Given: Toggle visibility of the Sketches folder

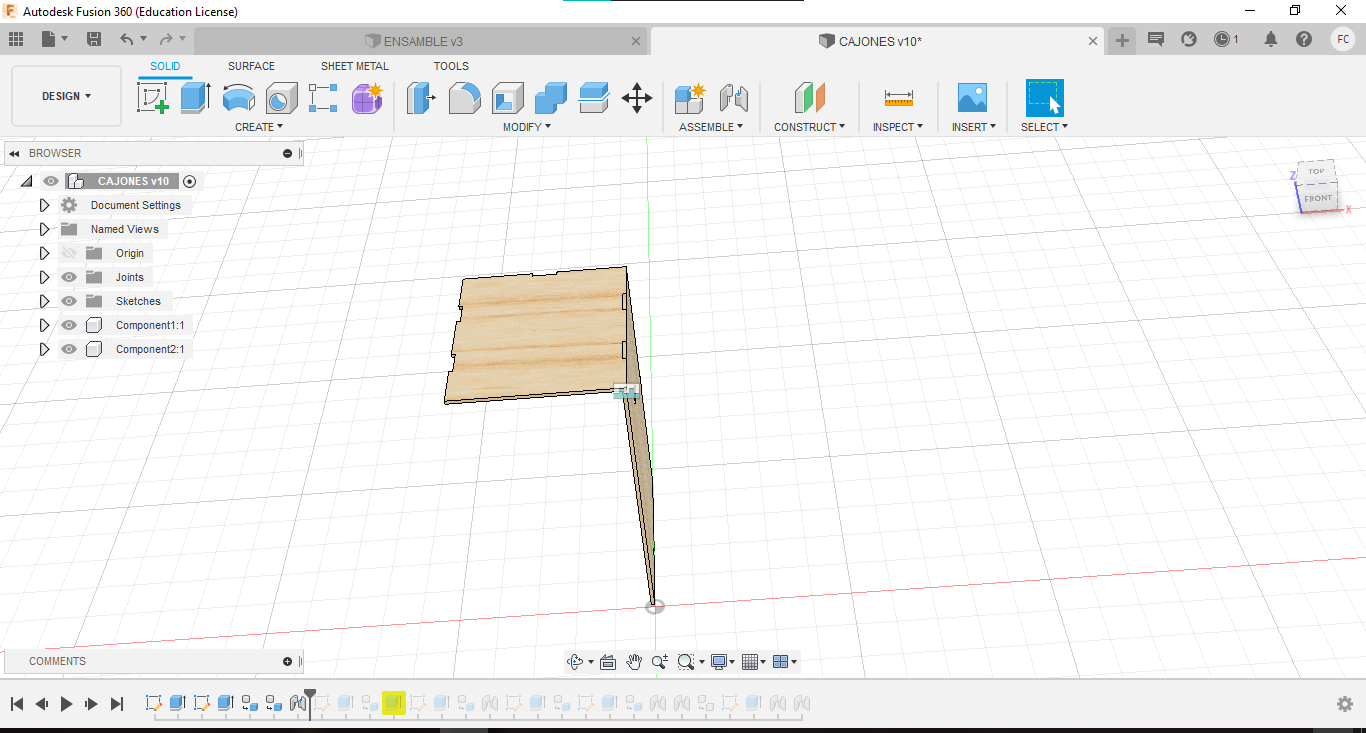Looking at the screenshot, I should pyautogui.click(x=69, y=301).
